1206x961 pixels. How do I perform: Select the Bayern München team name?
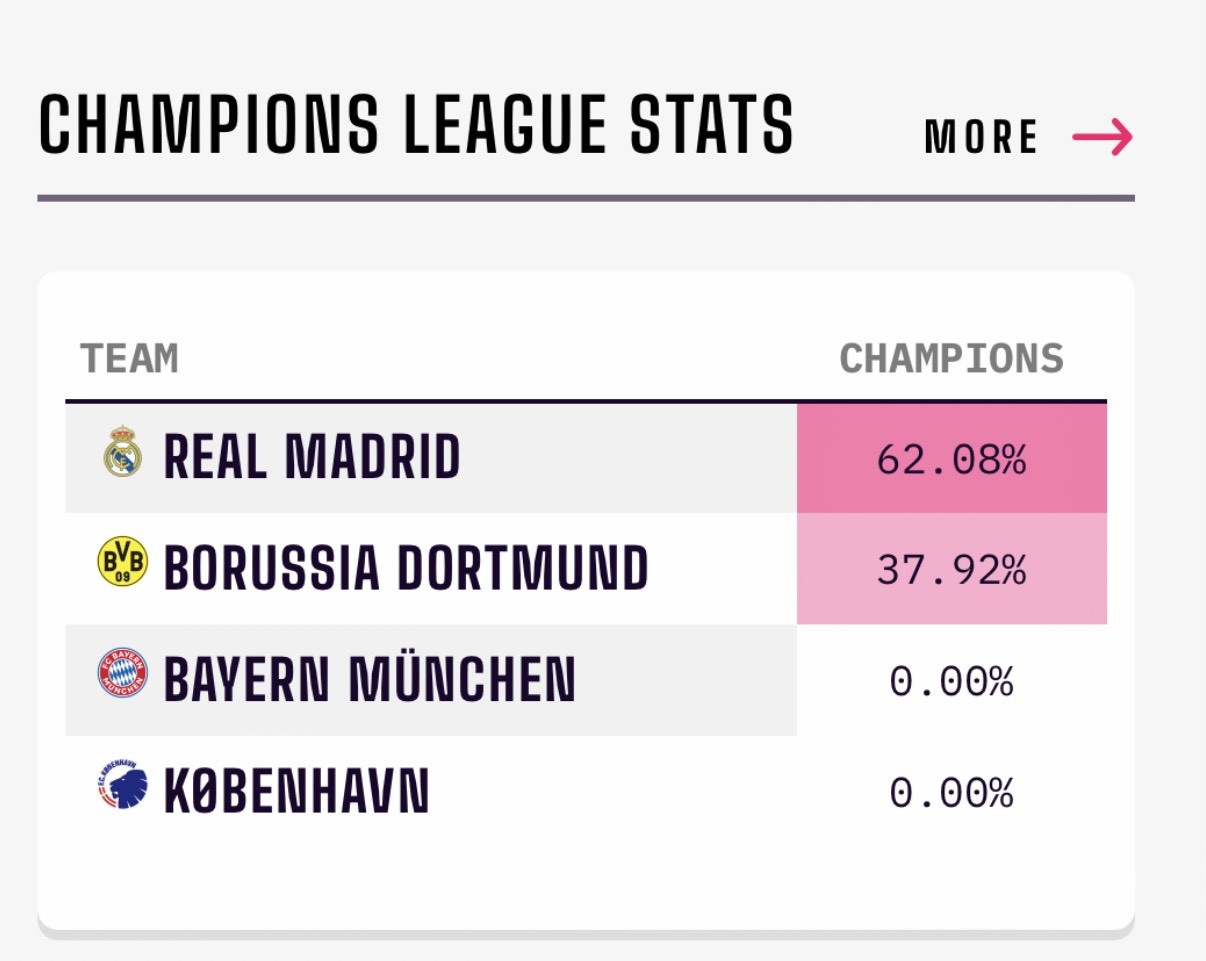(369, 680)
